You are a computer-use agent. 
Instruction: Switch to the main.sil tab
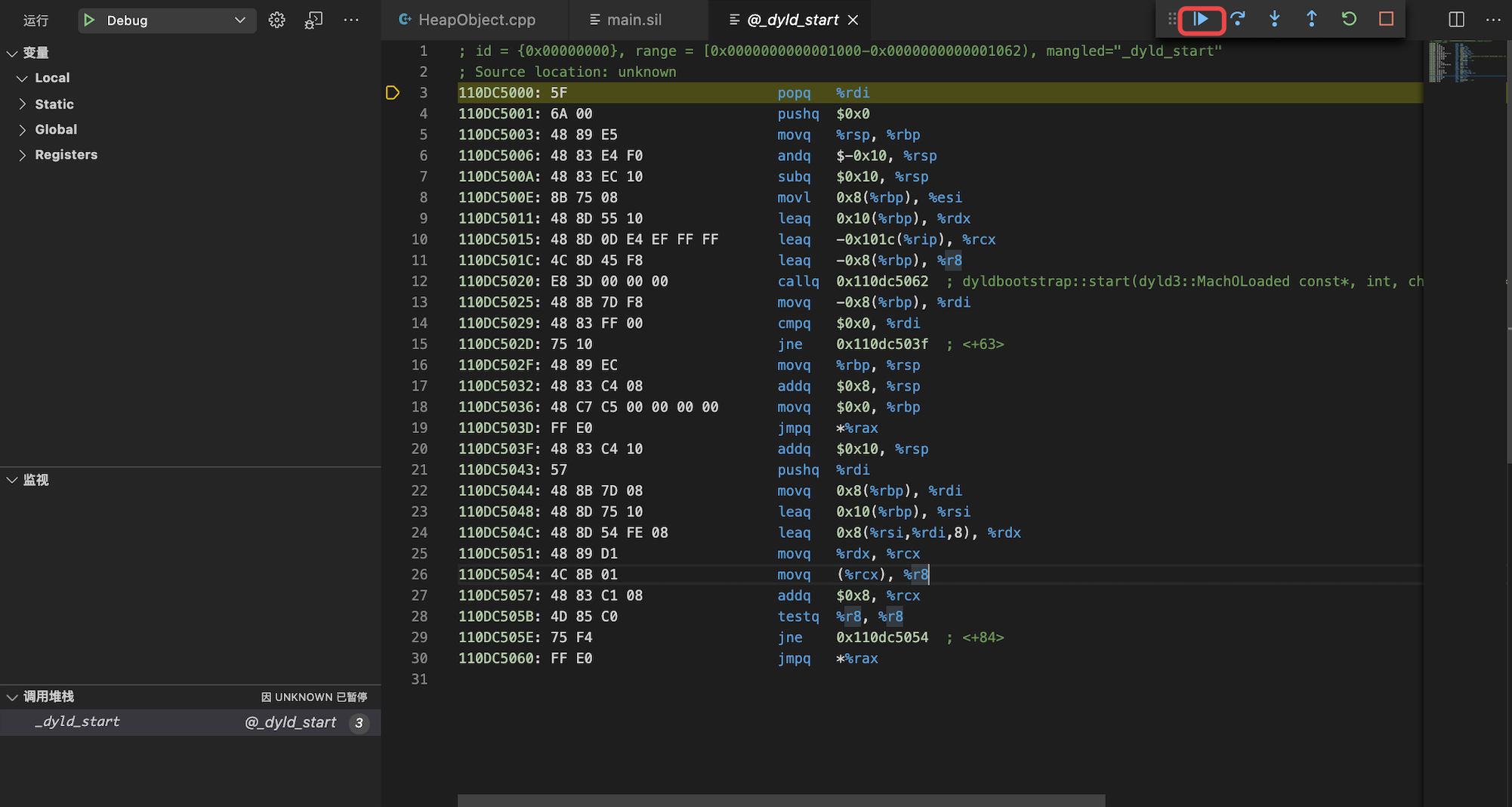pos(626,20)
